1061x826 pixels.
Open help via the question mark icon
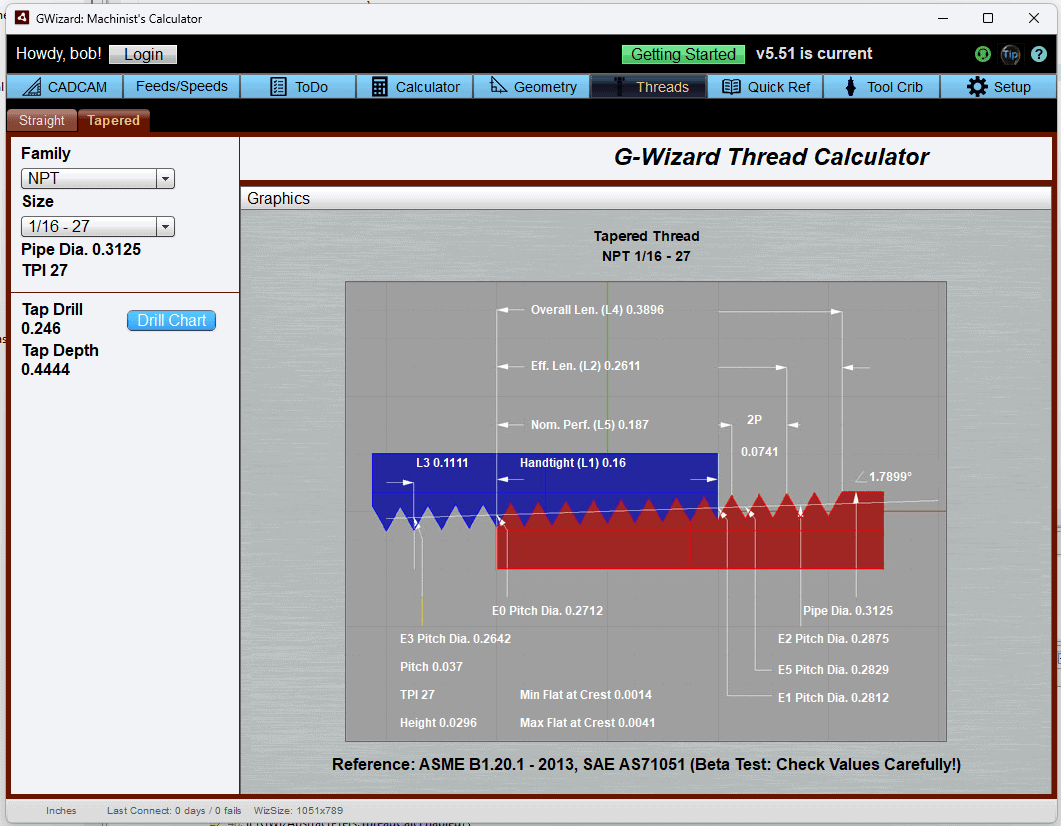(1038, 54)
